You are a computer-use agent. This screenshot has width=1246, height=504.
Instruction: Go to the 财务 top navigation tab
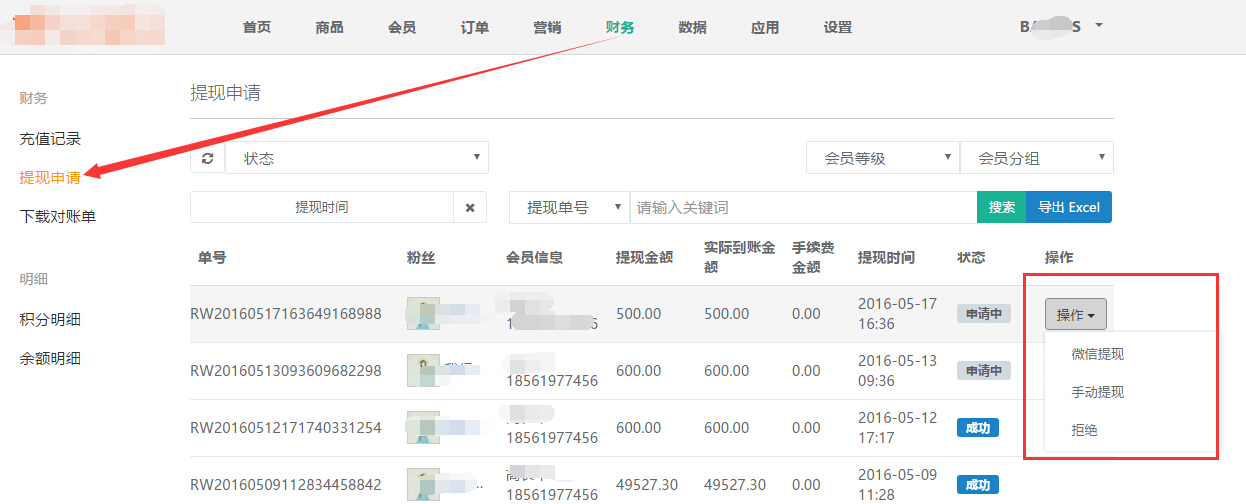pyautogui.click(x=620, y=27)
